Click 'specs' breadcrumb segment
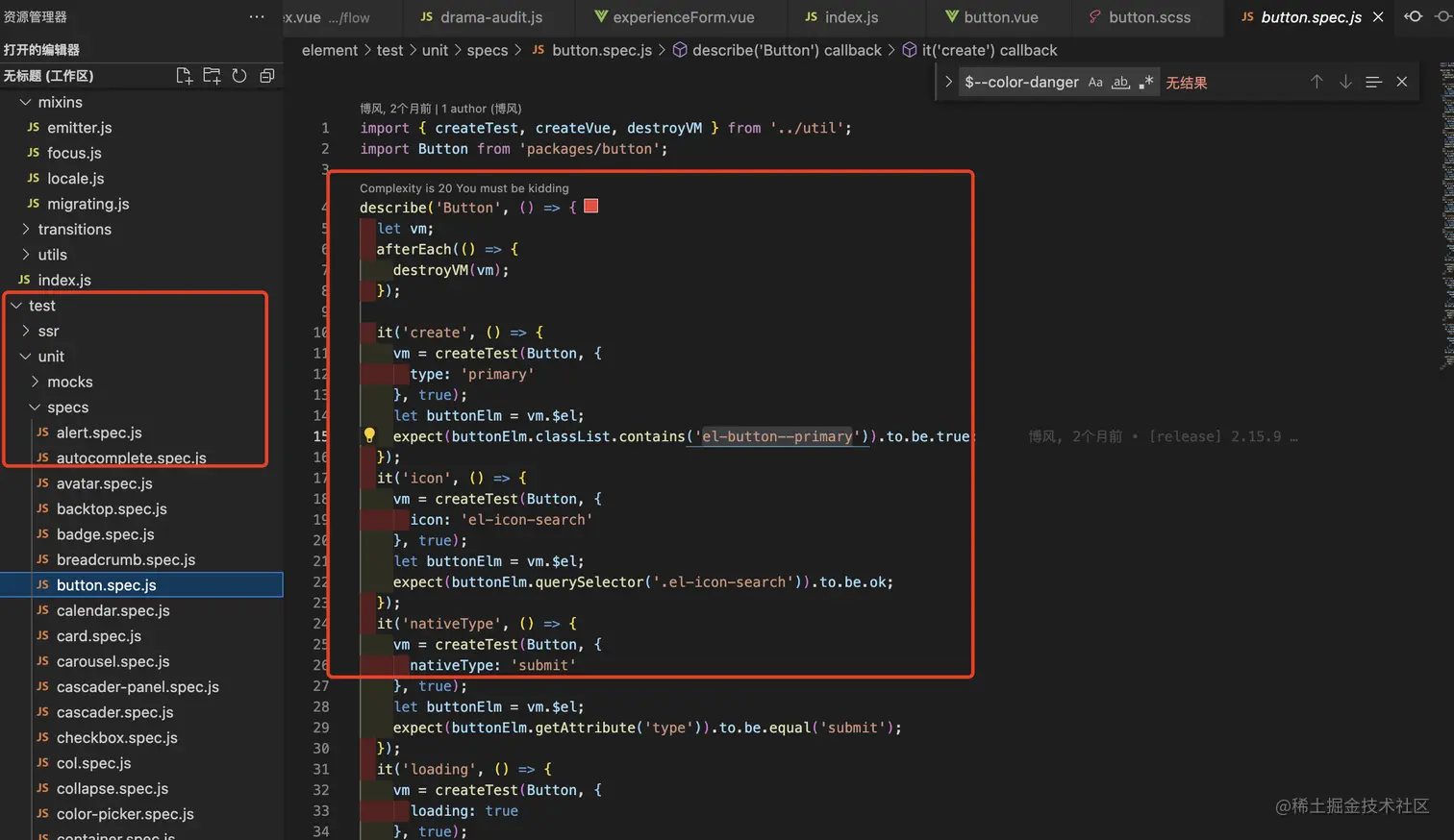 pos(488,50)
